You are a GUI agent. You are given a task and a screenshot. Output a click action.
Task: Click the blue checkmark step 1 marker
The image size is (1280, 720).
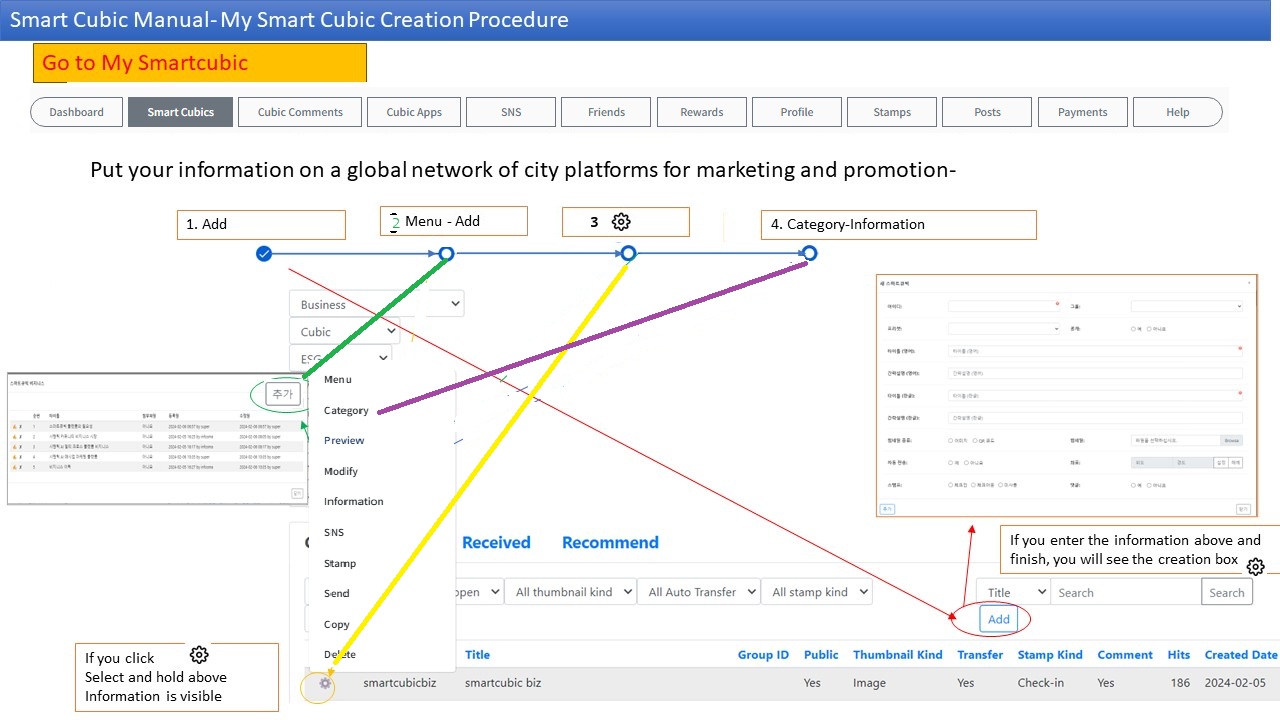[264, 254]
